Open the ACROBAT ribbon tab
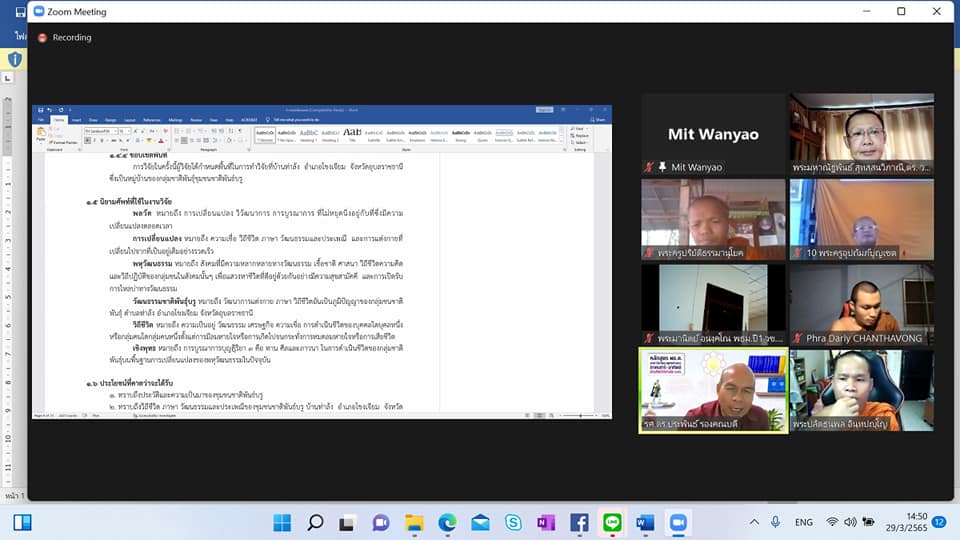Screen dimensions: 960x540 tap(249, 120)
